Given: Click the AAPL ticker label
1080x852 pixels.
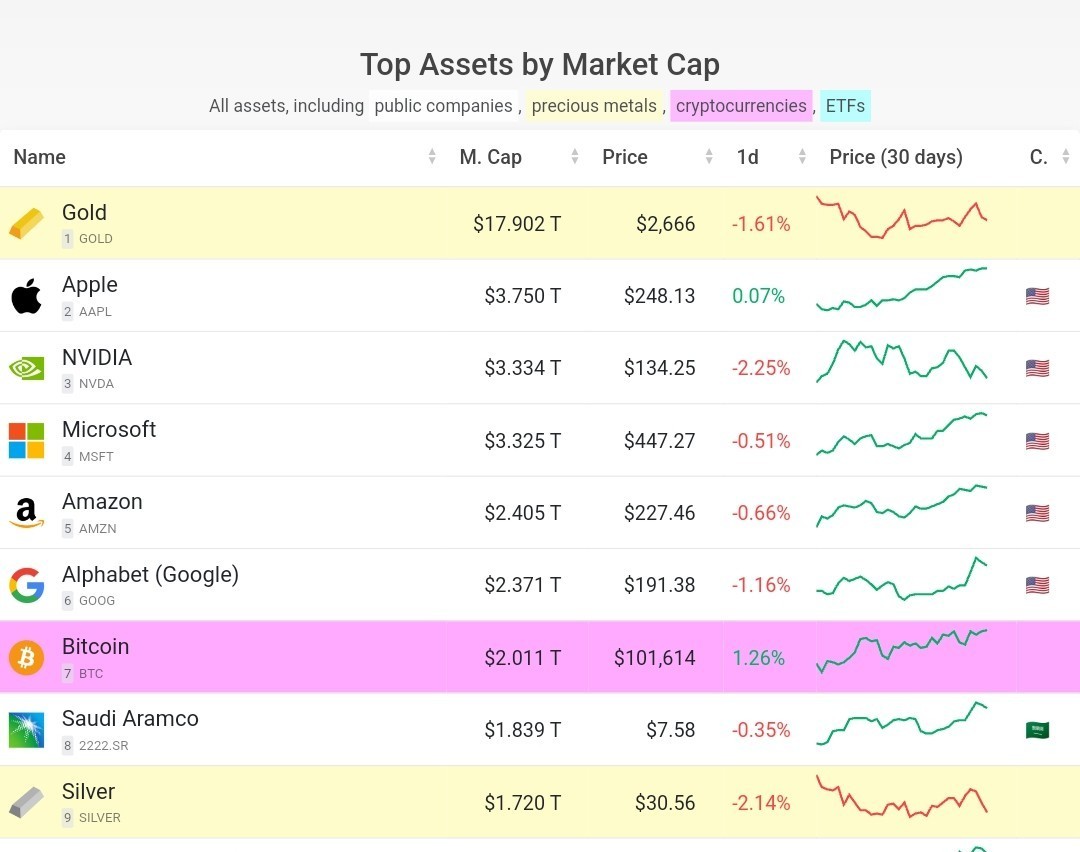Looking at the screenshot, I should coord(95,311).
